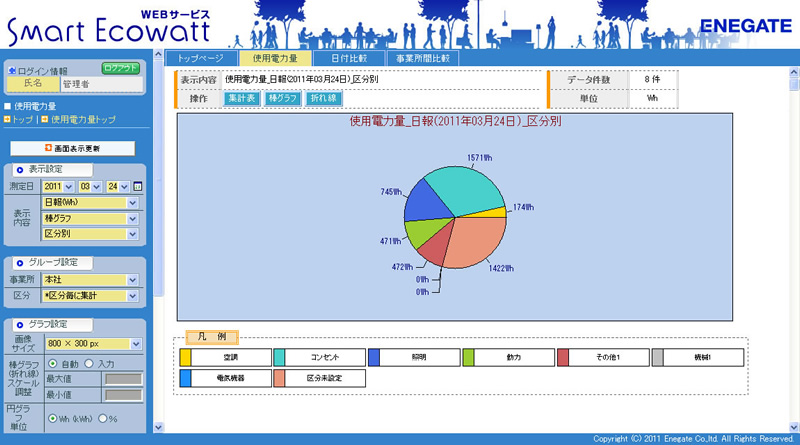
Task: Select Wh (kWh) pie chart unit radio
Action: (52, 418)
